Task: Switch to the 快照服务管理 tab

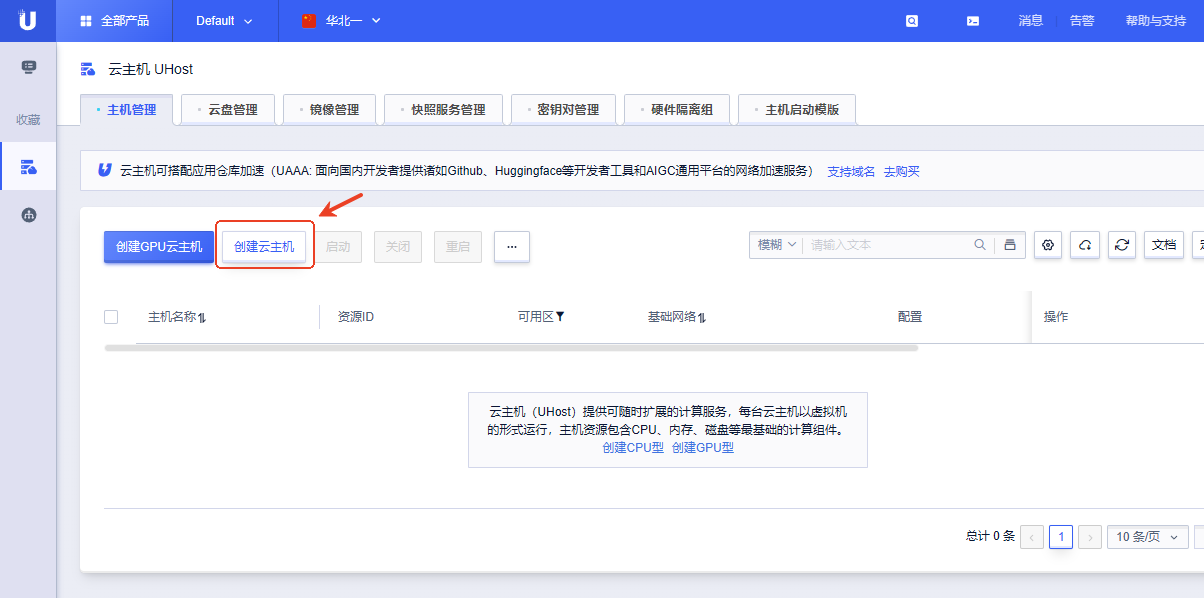Action: tap(443, 110)
